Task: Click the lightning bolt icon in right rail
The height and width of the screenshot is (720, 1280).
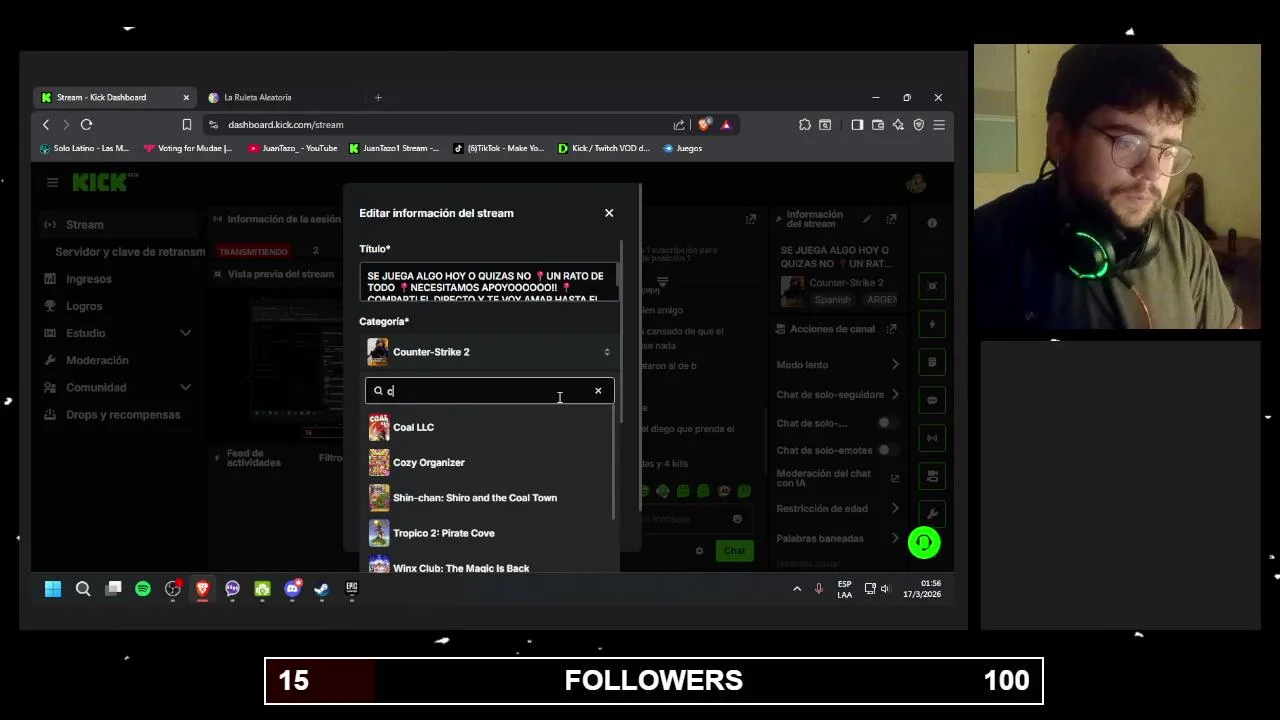Action: point(932,324)
